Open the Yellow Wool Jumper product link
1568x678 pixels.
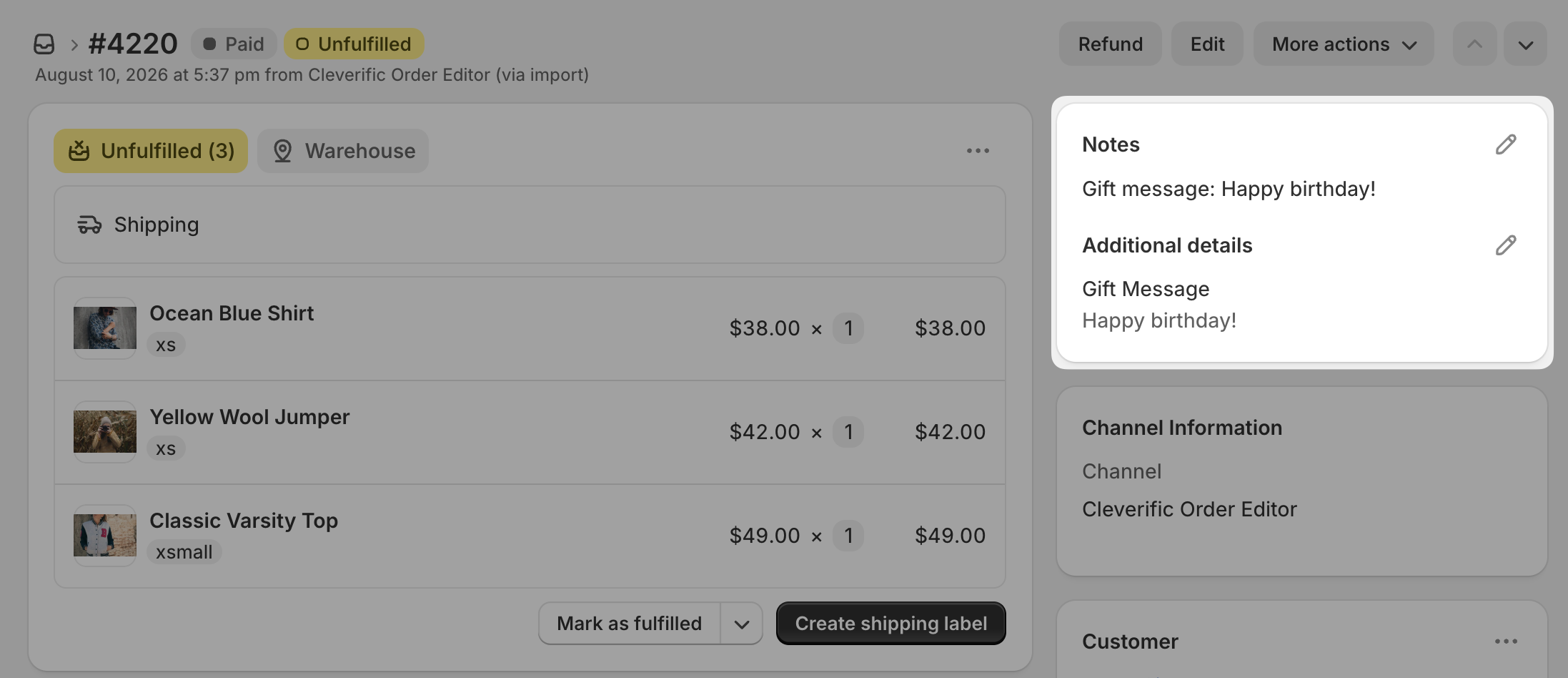pyautogui.click(x=249, y=417)
